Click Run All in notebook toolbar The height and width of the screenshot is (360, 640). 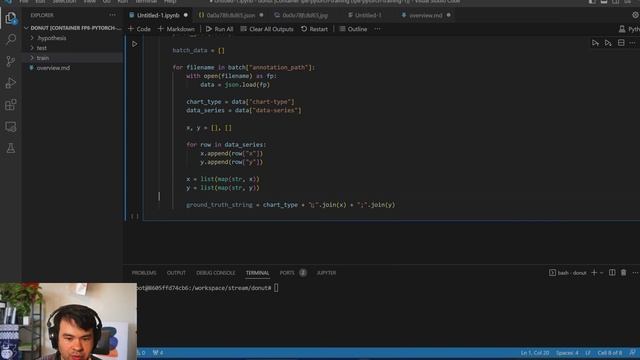tap(219, 29)
